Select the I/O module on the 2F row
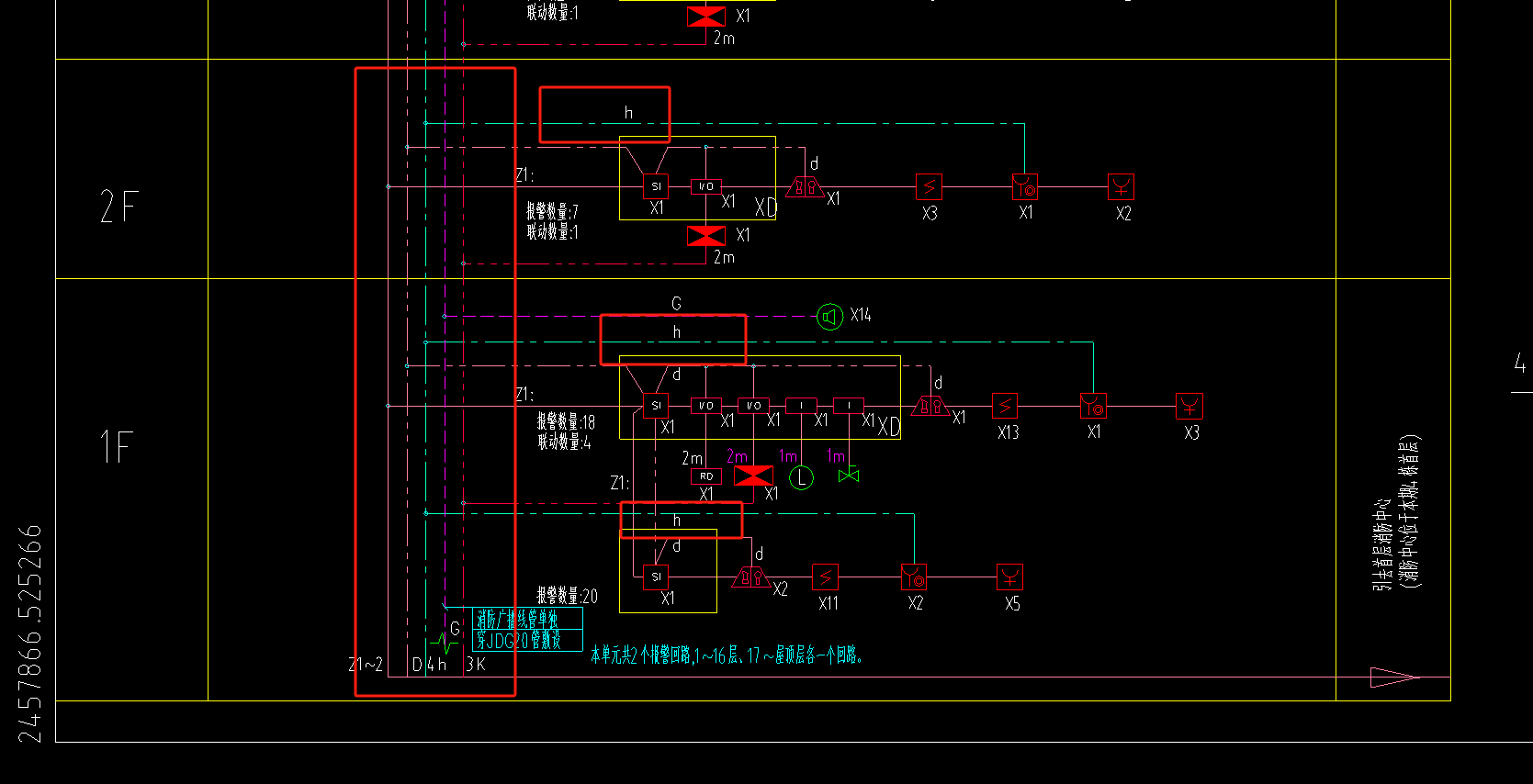 tap(706, 186)
